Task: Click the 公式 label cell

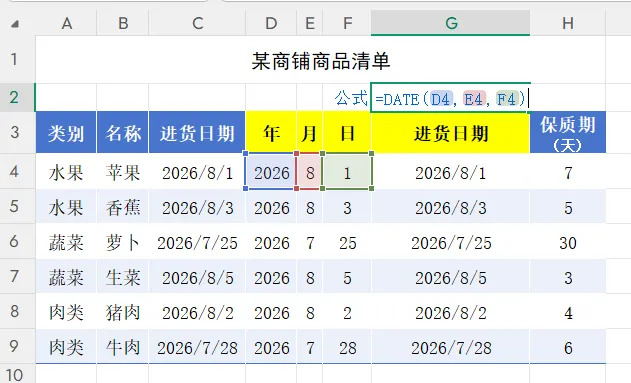Action: pos(347,98)
